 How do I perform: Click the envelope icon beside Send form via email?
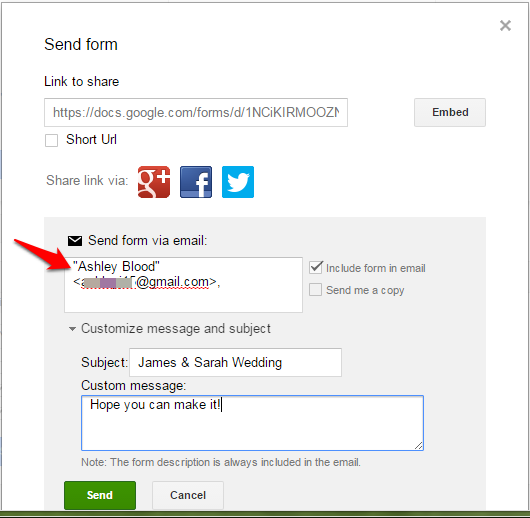[x=75, y=241]
